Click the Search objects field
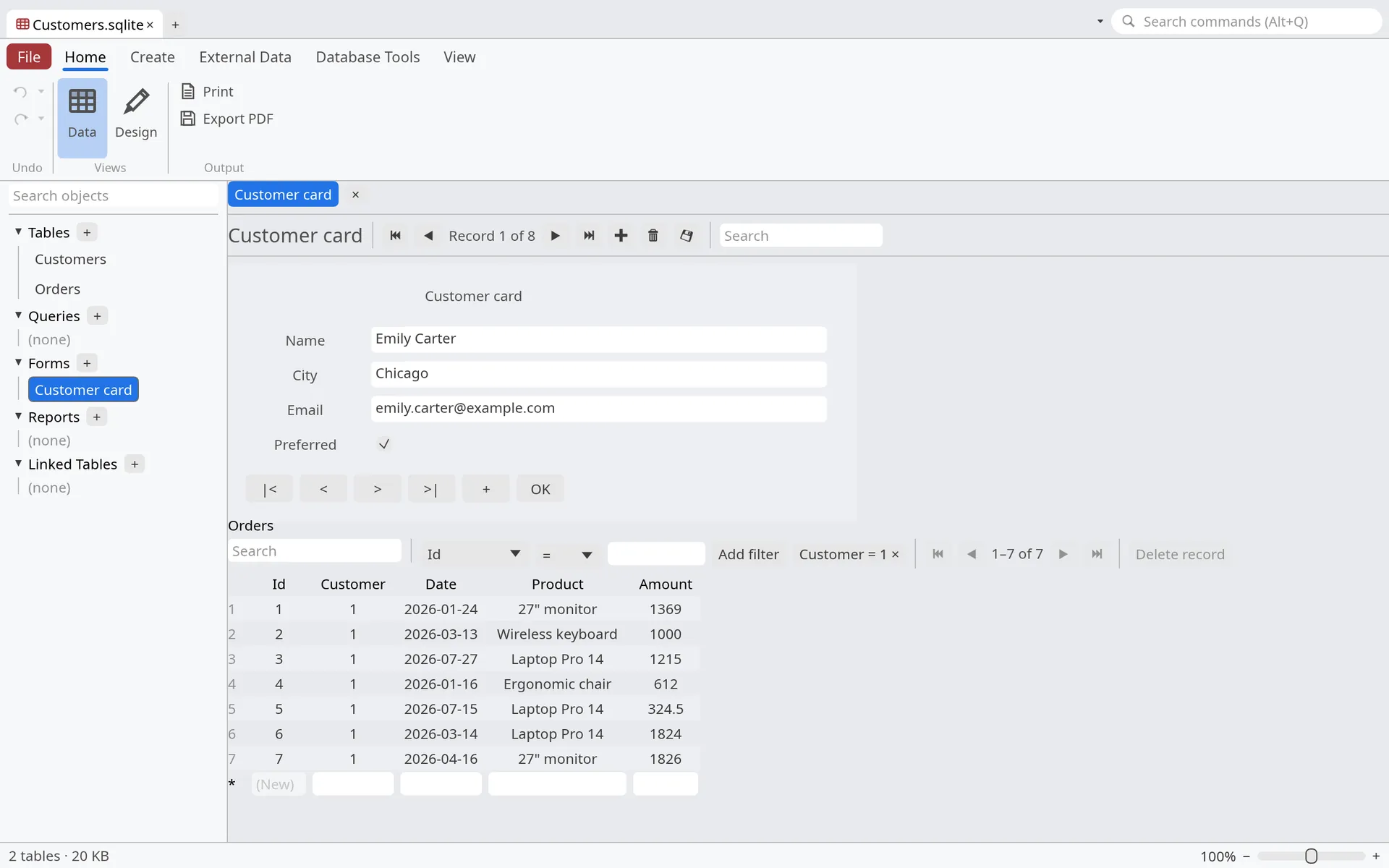Image resolution: width=1389 pixels, height=868 pixels. [113, 196]
